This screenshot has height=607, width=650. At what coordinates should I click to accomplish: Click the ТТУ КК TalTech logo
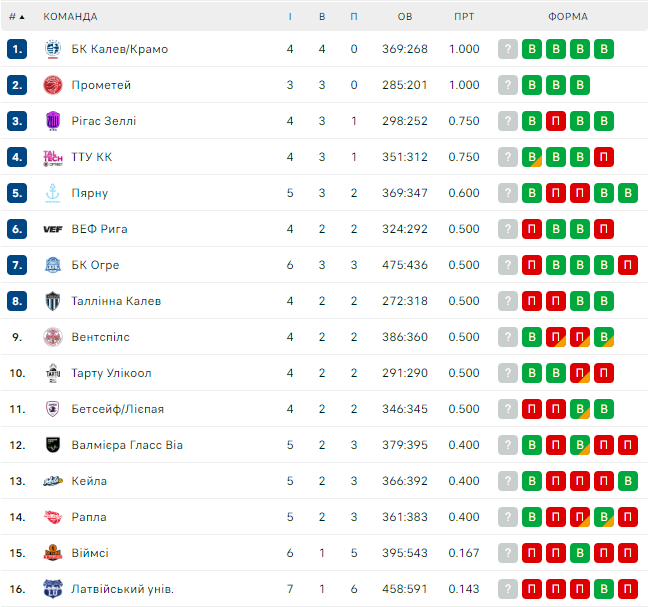click(53, 157)
